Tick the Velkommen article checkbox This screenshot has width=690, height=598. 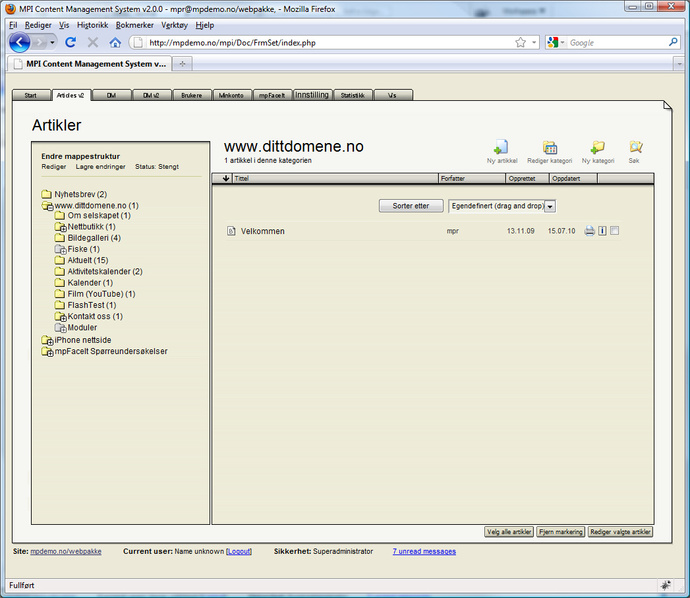click(x=615, y=231)
